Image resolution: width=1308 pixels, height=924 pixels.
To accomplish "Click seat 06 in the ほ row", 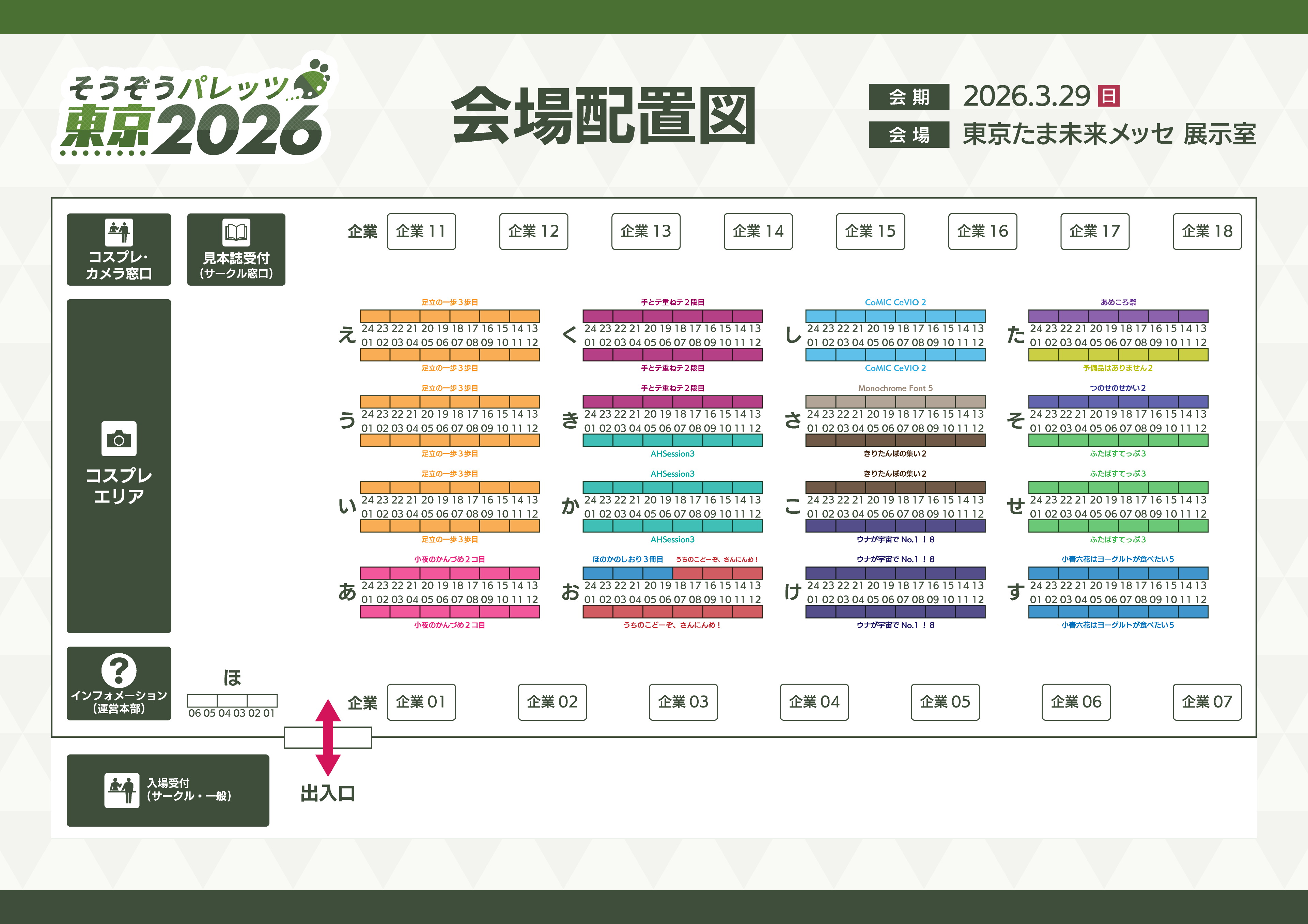I will (195, 701).
